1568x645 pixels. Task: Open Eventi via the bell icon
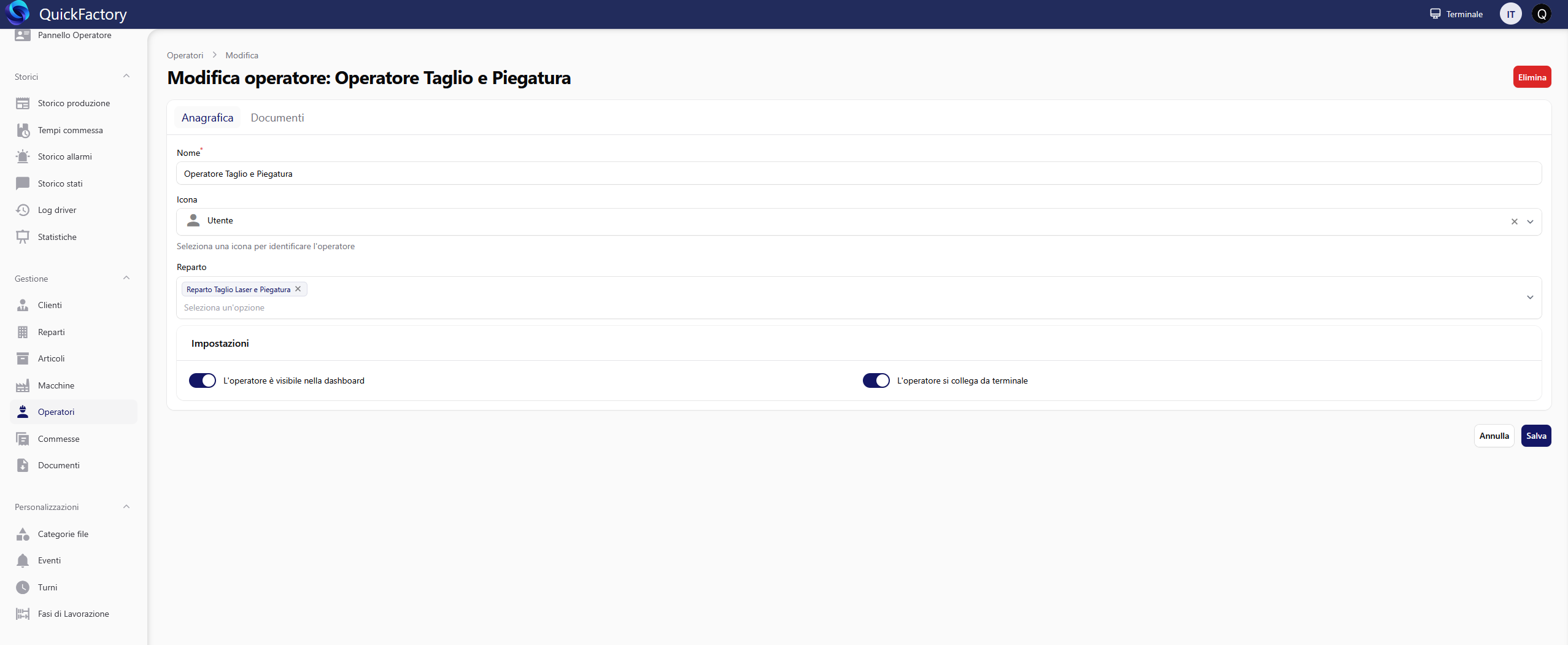click(23, 560)
